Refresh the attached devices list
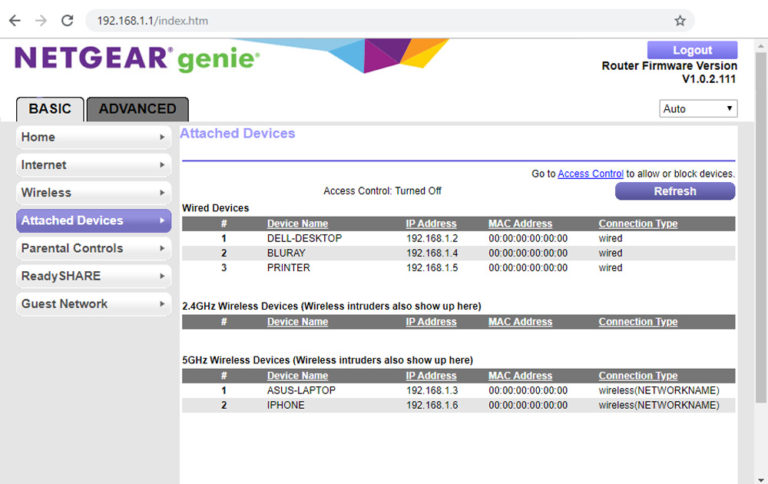 675,192
